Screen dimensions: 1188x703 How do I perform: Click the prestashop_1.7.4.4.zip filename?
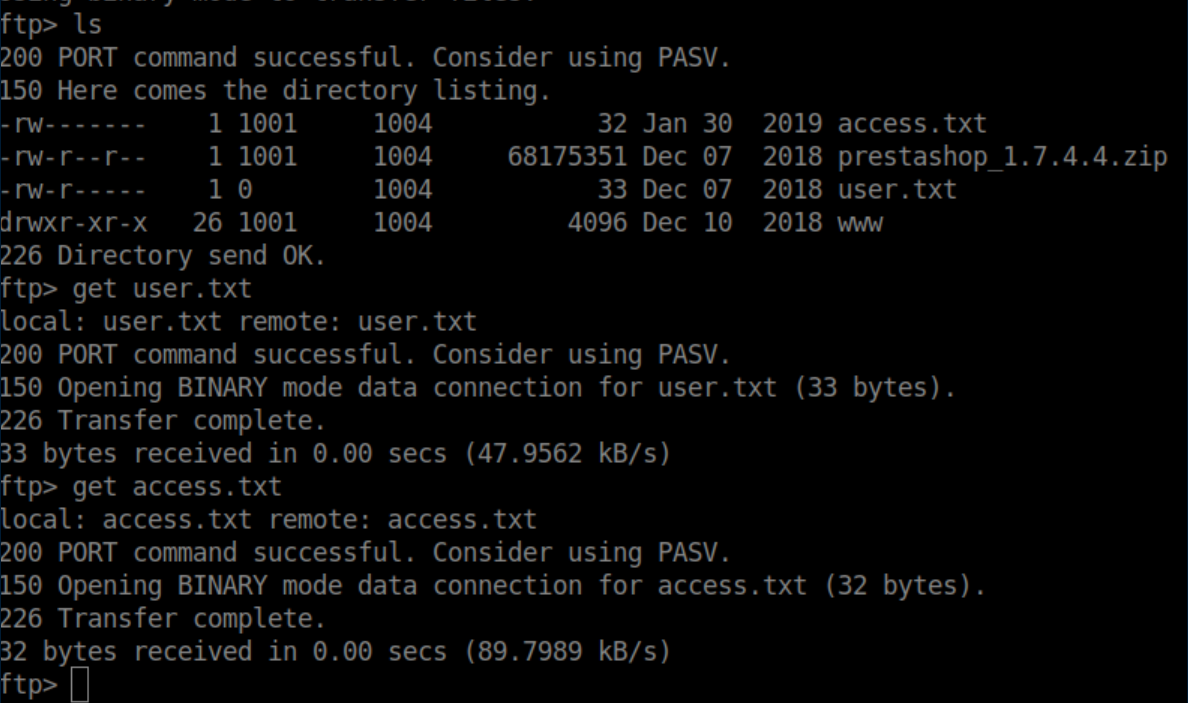(1002, 157)
